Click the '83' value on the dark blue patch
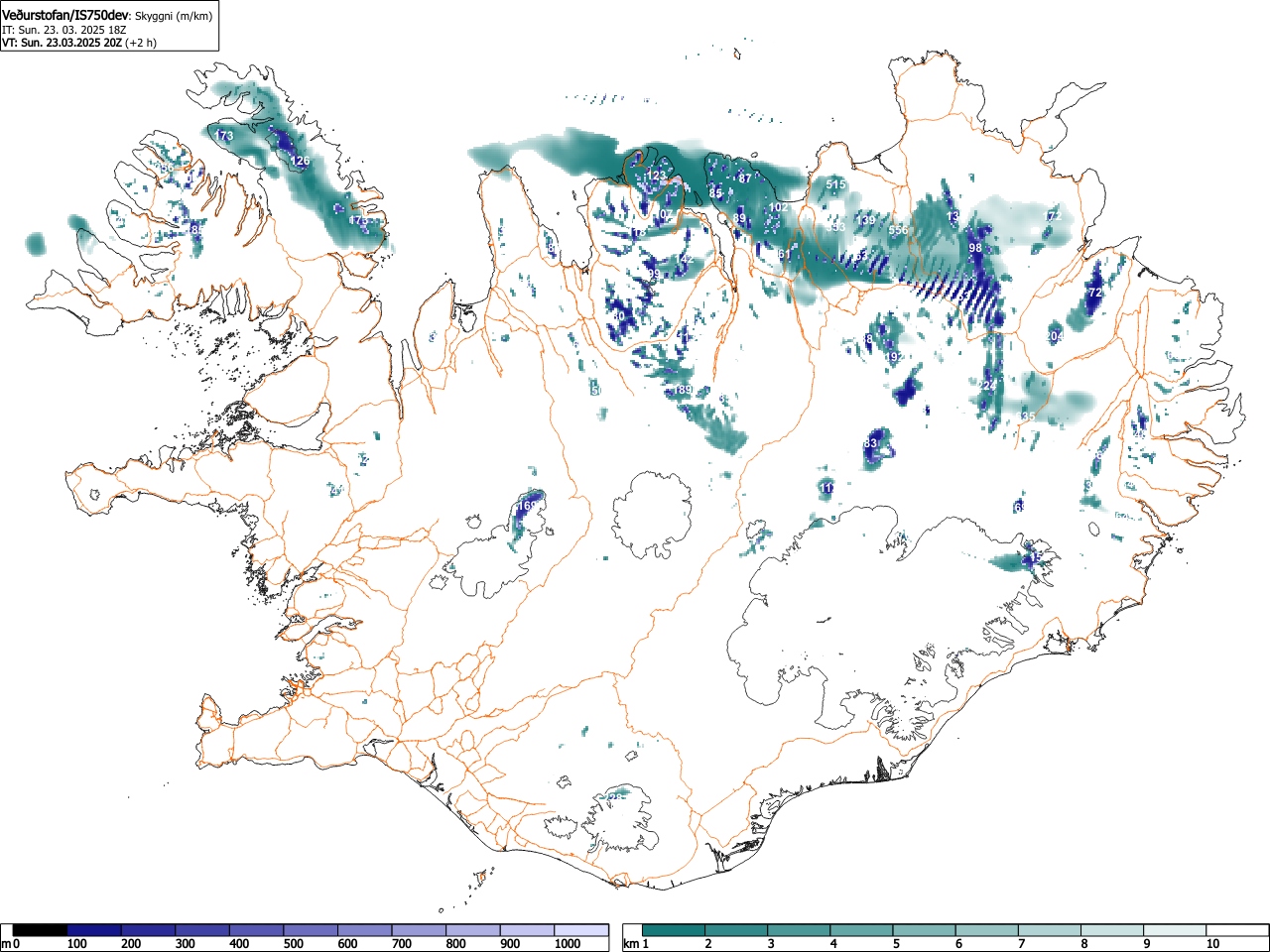This screenshot has height=952, width=1270. pyautogui.click(x=871, y=443)
